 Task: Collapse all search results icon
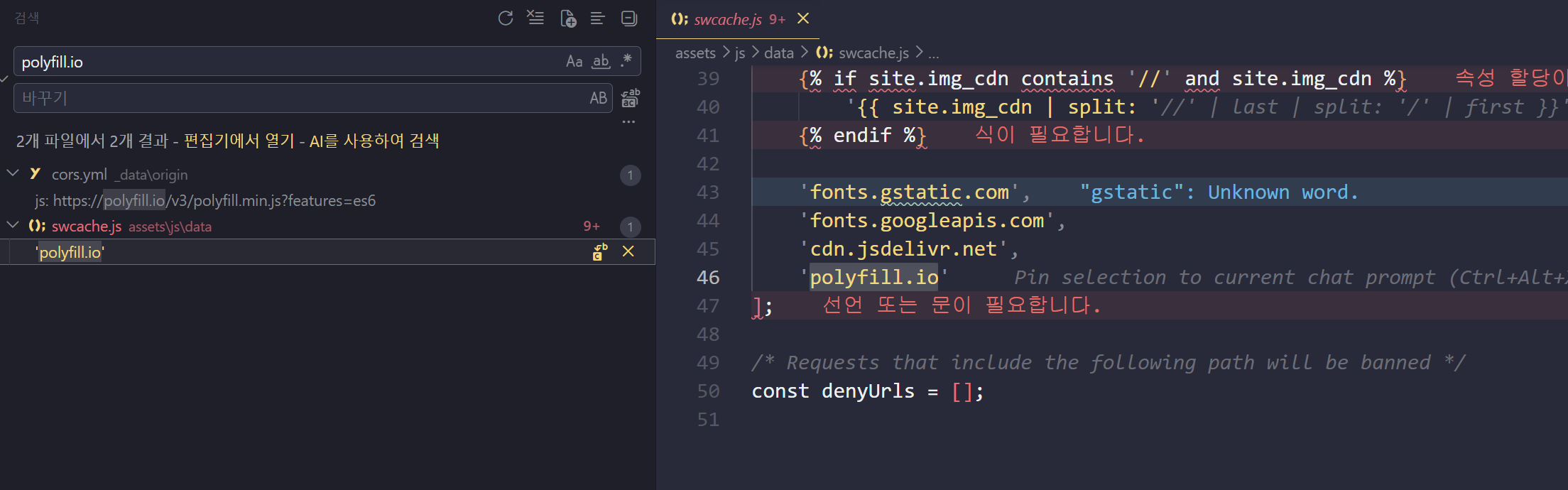[x=629, y=18]
